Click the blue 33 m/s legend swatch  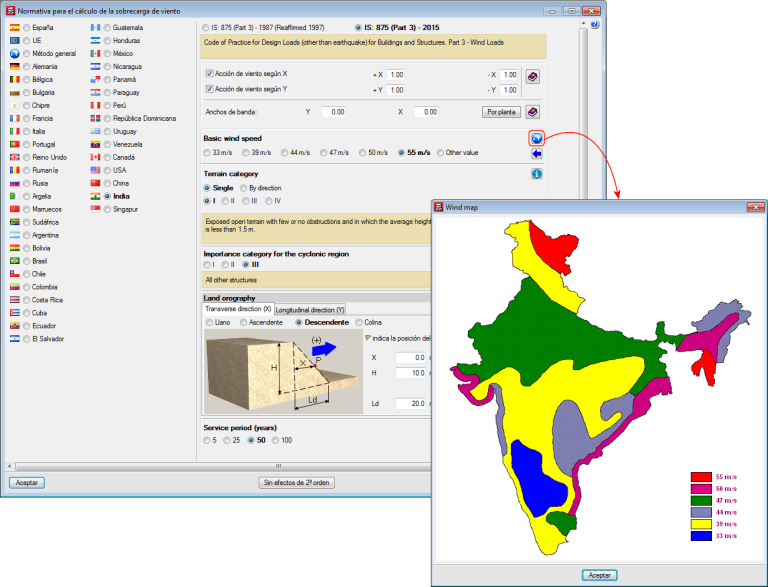tap(701, 536)
